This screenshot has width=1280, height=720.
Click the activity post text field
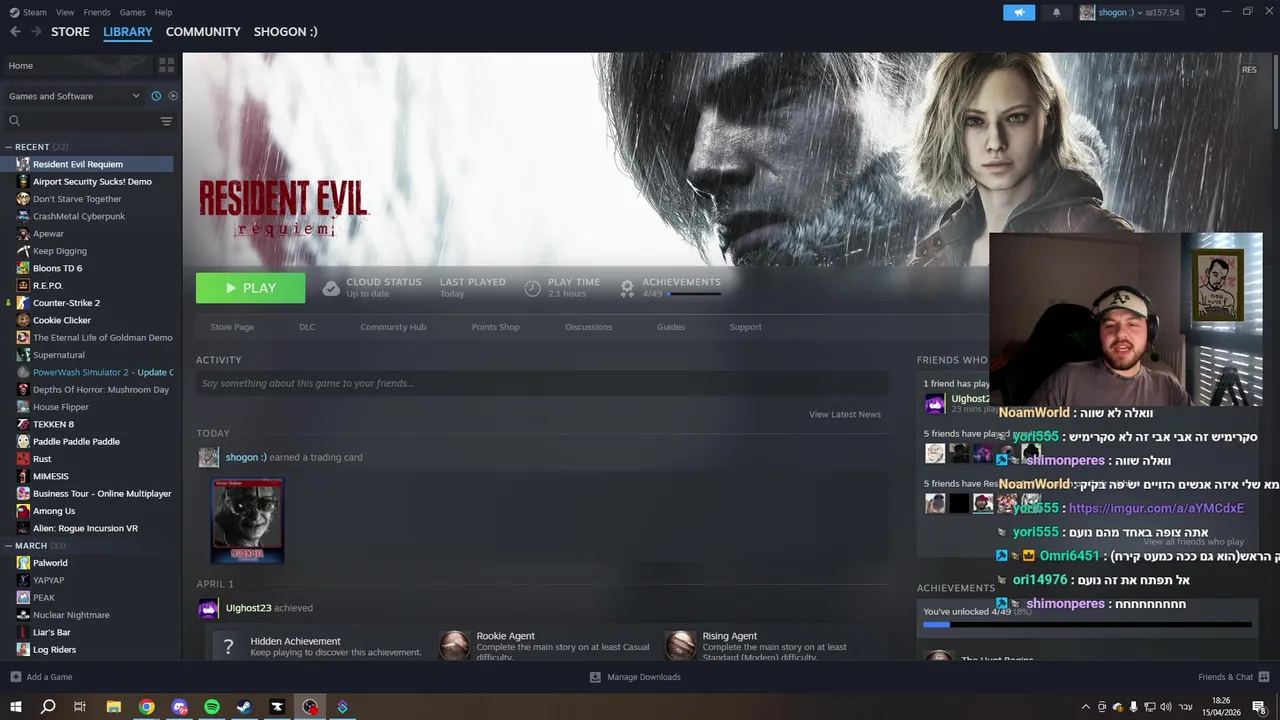point(541,383)
